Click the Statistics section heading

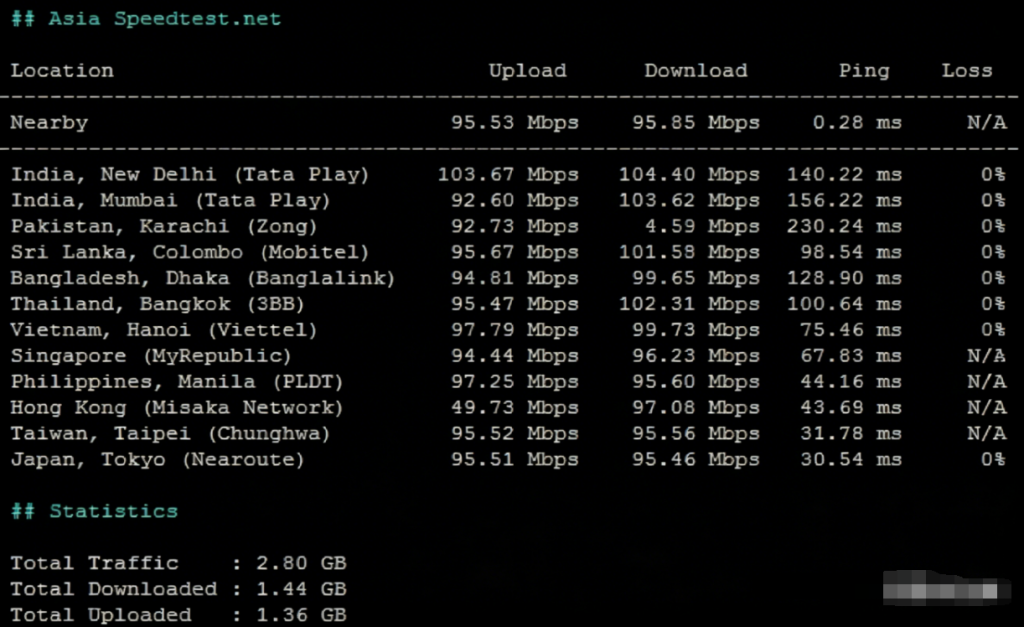click(x=113, y=511)
